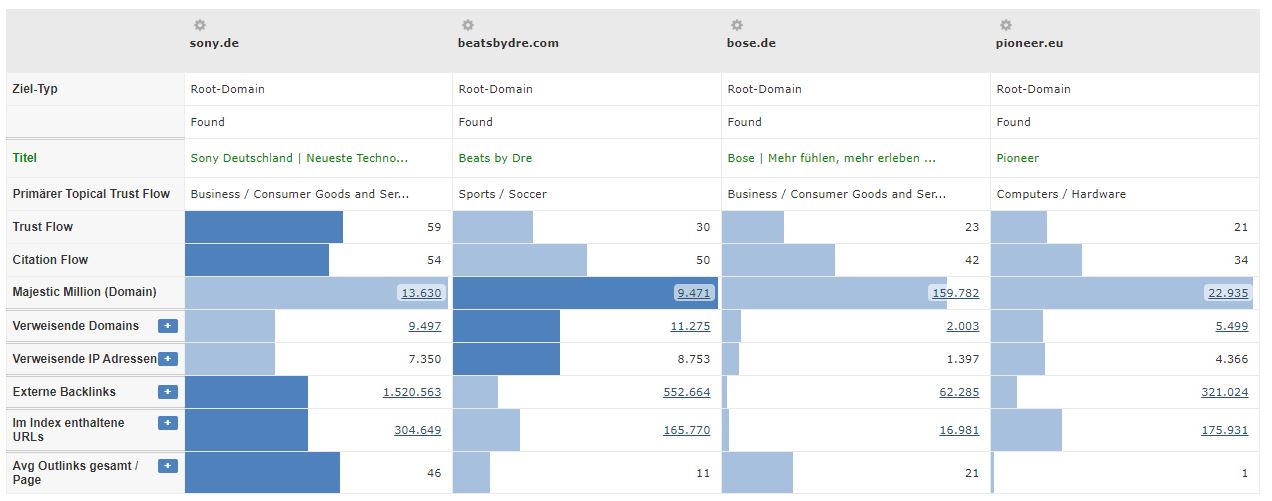The image size is (1272, 501).
Task: Open the gear settings icon above pioneer.eu
Action: pyautogui.click(x=1006, y=25)
